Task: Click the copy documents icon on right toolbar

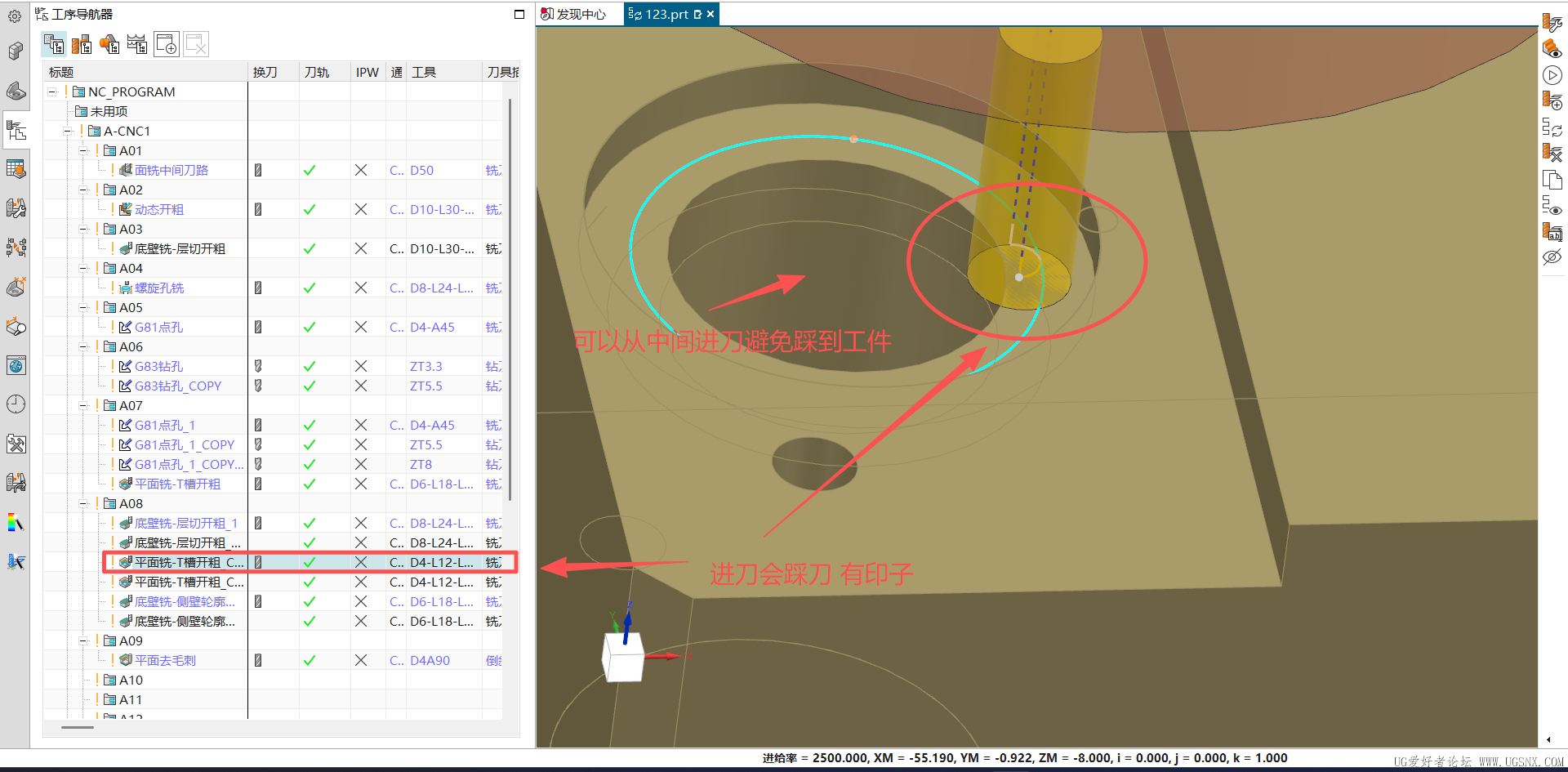Action: click(1552, 180)
